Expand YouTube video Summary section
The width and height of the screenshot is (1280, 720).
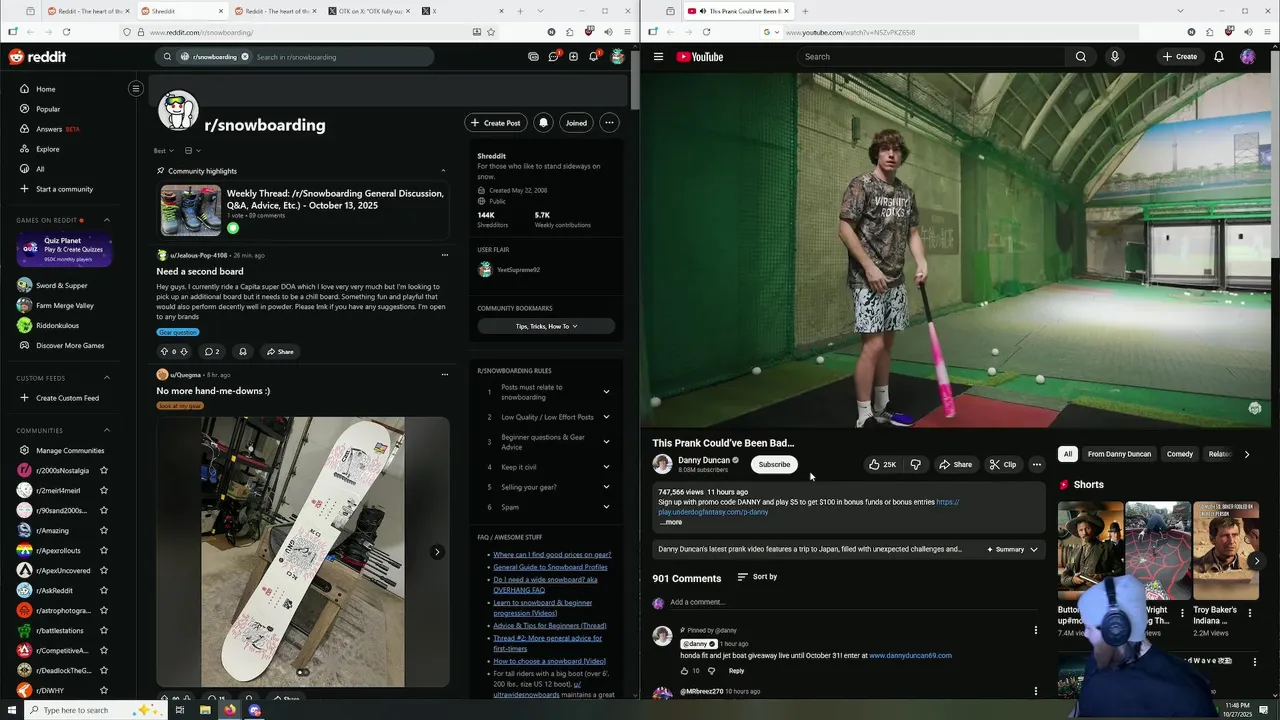click(x=1013, y=549)
